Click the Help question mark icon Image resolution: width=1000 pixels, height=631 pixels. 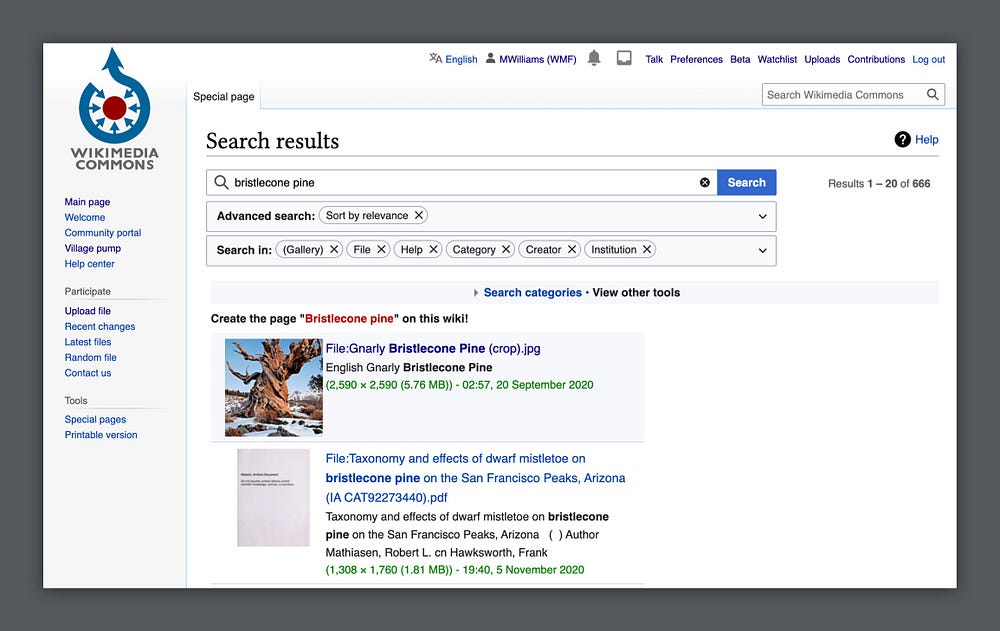point(902,139)
